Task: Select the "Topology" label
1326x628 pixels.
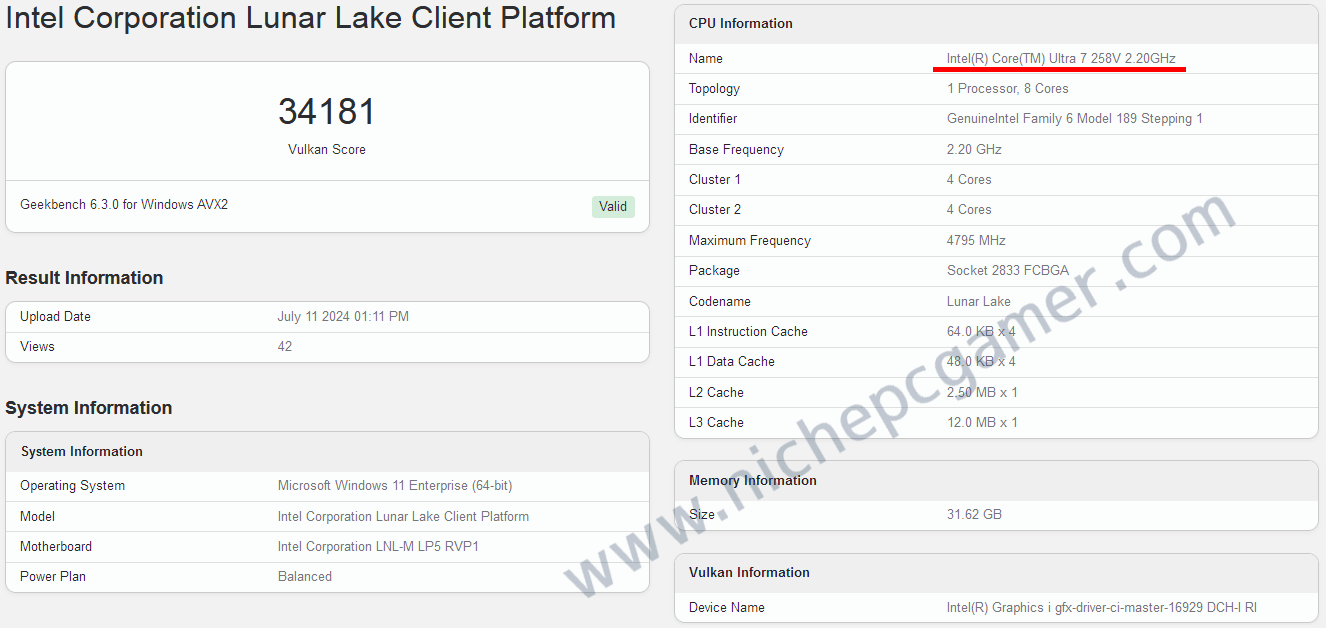Action: (x=714, y=89)
